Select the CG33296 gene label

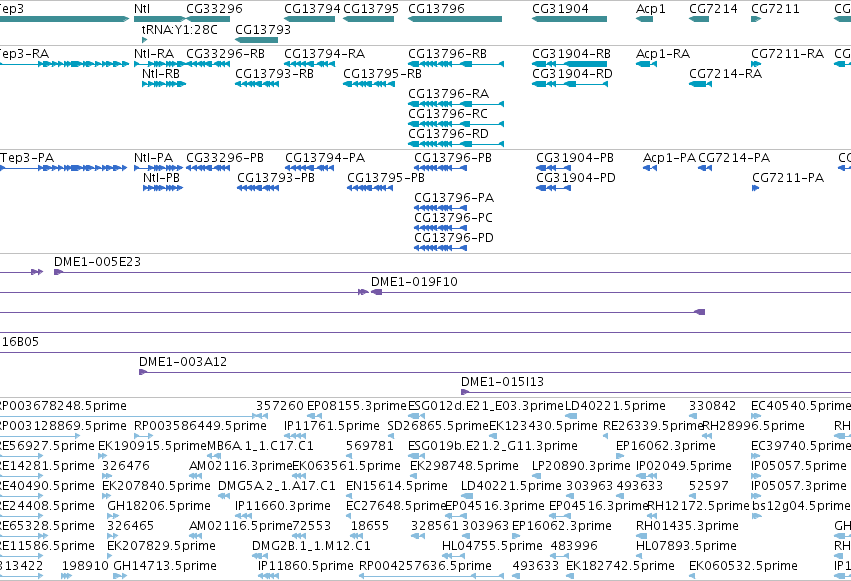click(x=214, y=9)
